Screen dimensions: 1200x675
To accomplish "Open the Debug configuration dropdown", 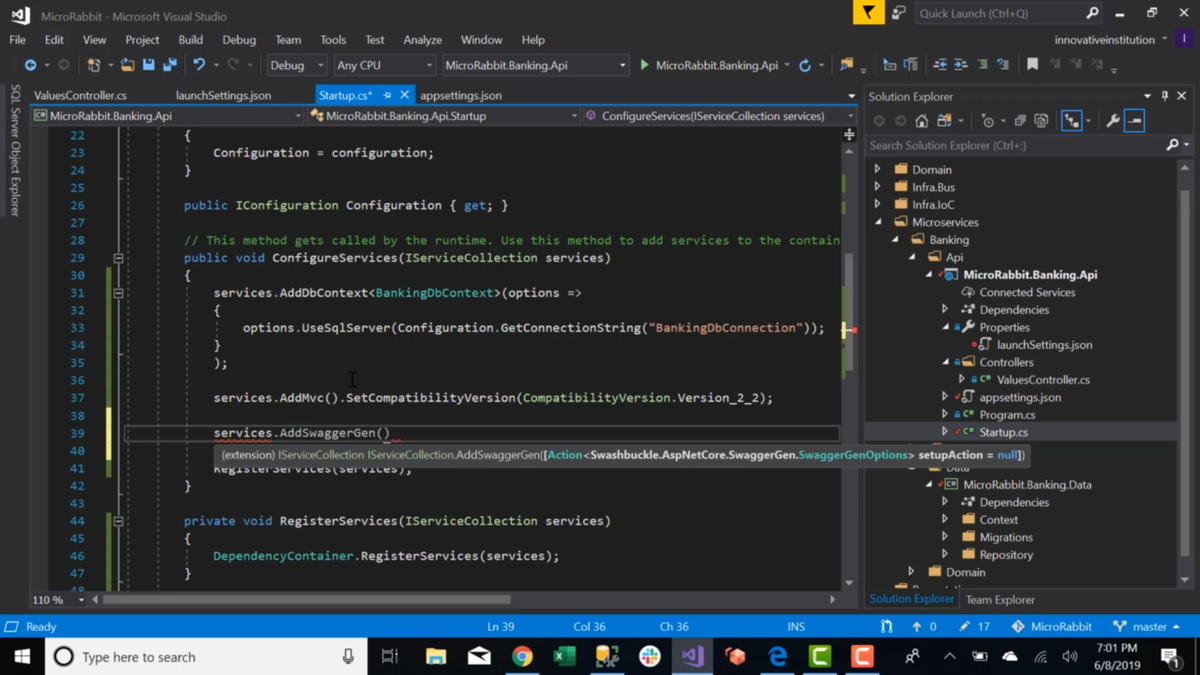I will click(297, 65).
